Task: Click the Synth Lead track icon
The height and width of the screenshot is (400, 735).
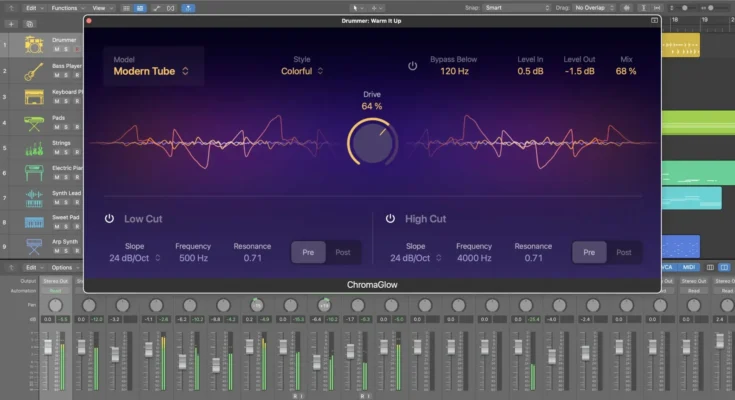Action: (x=34, y=198)
